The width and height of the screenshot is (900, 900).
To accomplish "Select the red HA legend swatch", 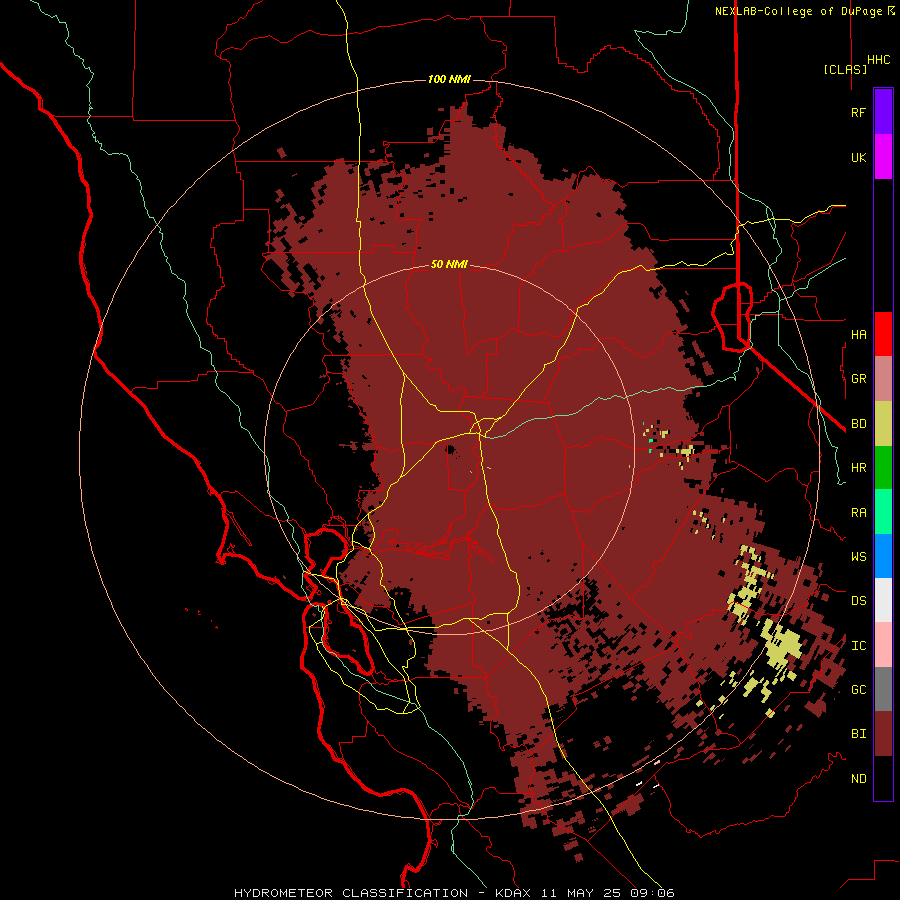I will click(x=883, y=334).
